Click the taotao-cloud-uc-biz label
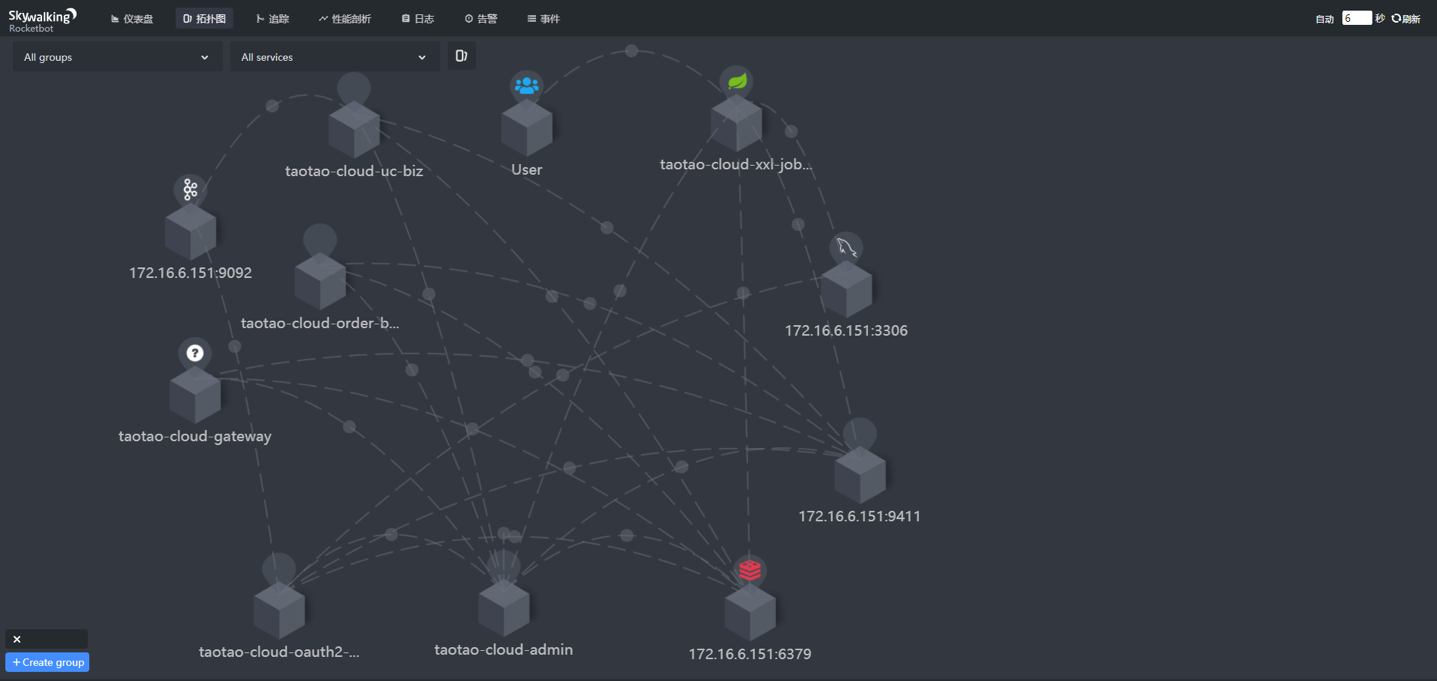This screenshot has height=681, width=1437. (x=354, y=171)
